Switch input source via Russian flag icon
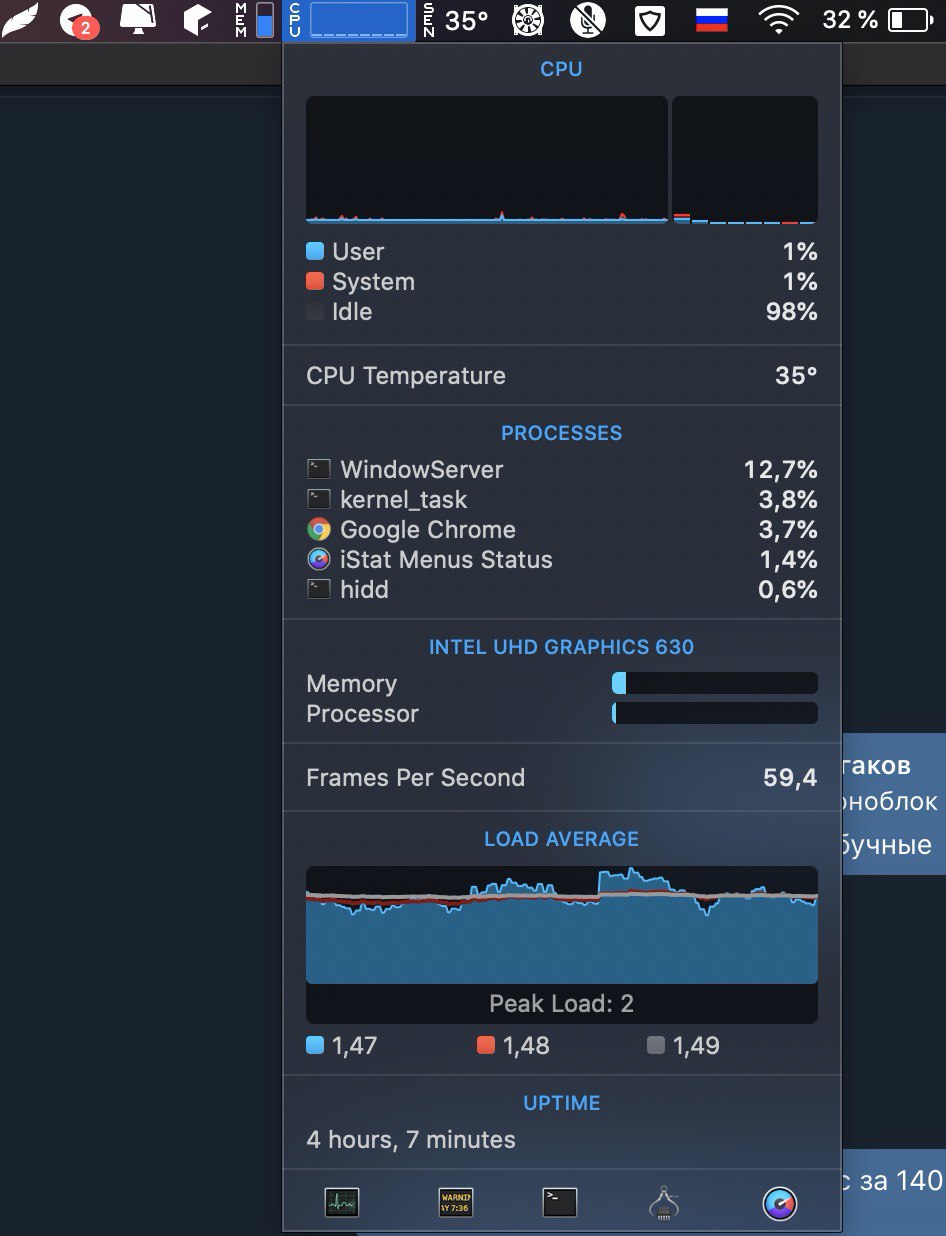 click(711, 20)
